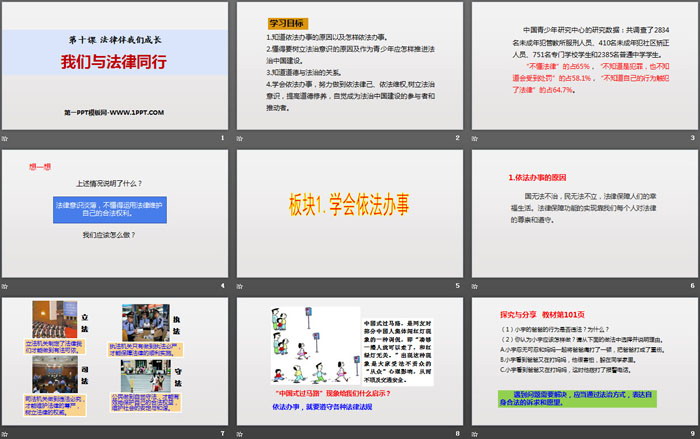The width and height of the screenshot is (700, 439).
Task: Select the '板块1.学会依法办事' section slide
Action: tap(350, 212)
